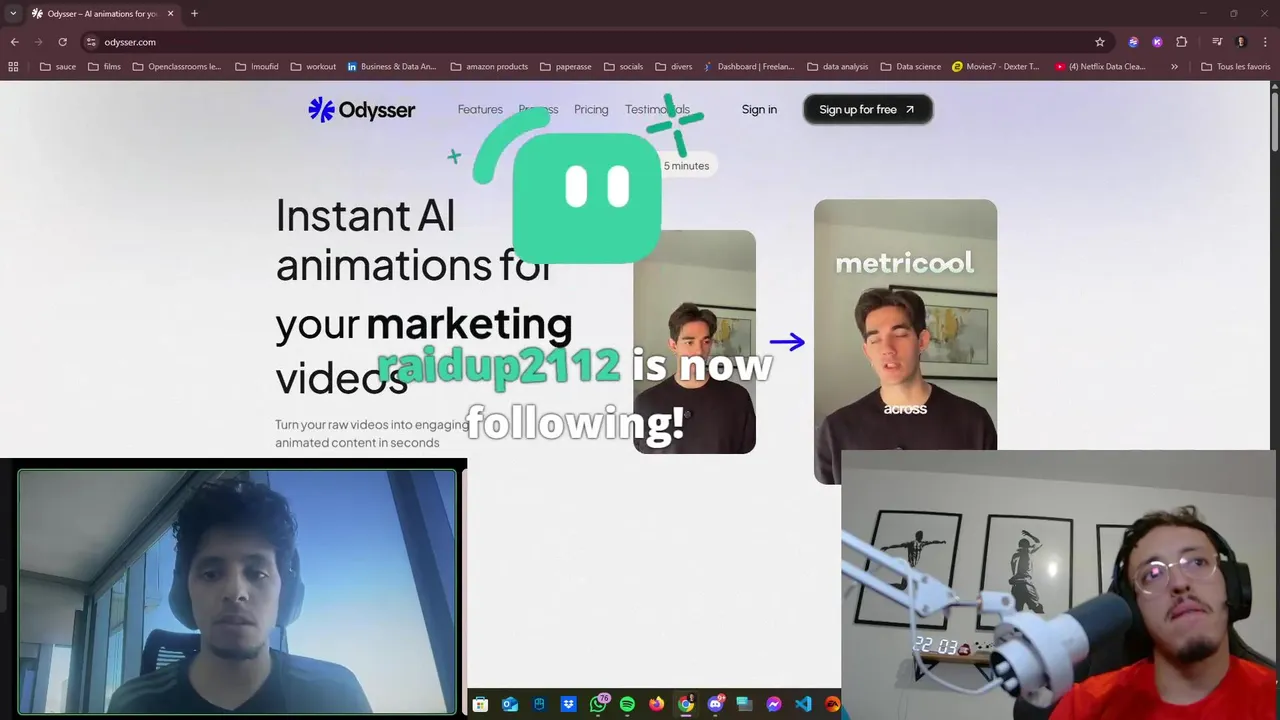
Task: Open Discord from the taskbar
Action: coord(715,704)
